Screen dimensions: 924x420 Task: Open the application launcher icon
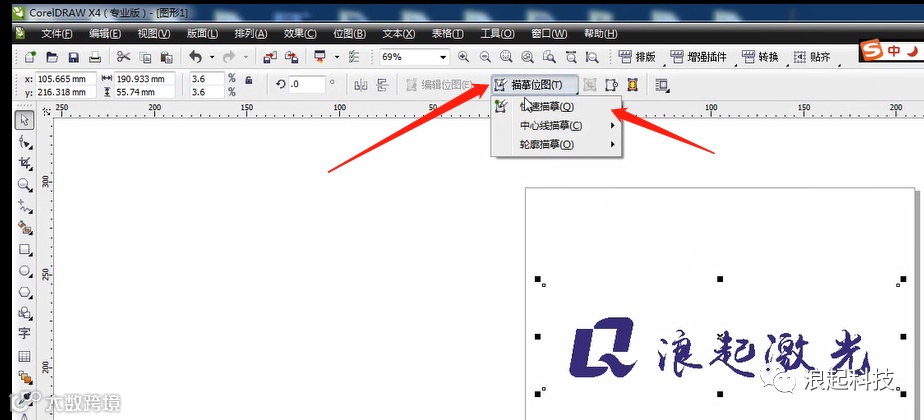click(x=321, y=57)
